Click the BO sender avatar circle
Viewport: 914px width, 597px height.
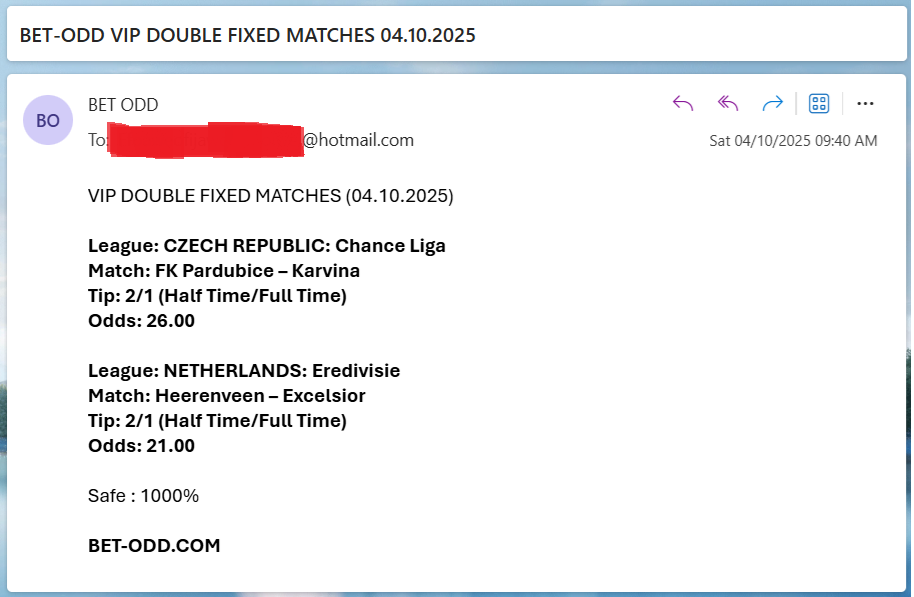click(x=47, y=121)
